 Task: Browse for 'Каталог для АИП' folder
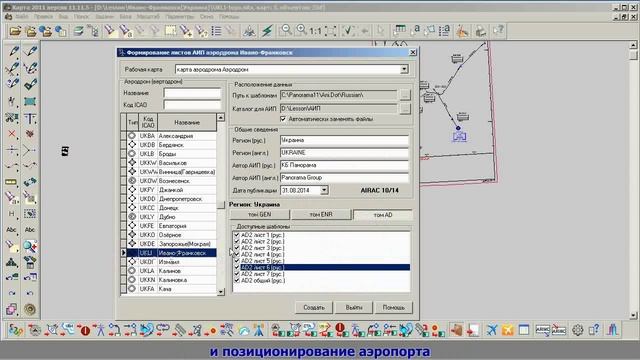[404, 109]
